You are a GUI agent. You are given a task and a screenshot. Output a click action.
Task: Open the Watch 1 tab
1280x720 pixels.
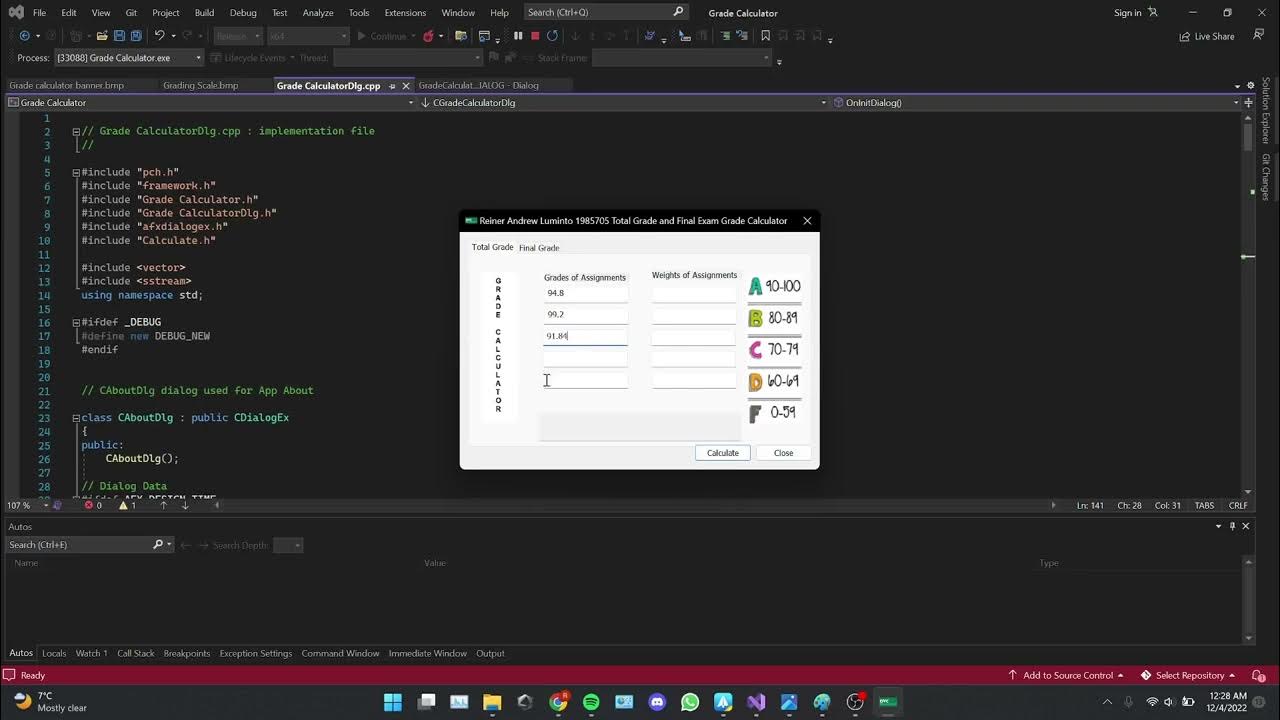click(x=91, y=654)
